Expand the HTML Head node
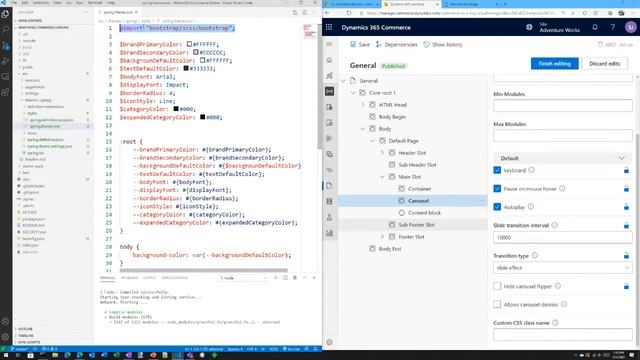Screen dimensions: 640x360 (x=363, y=105)
